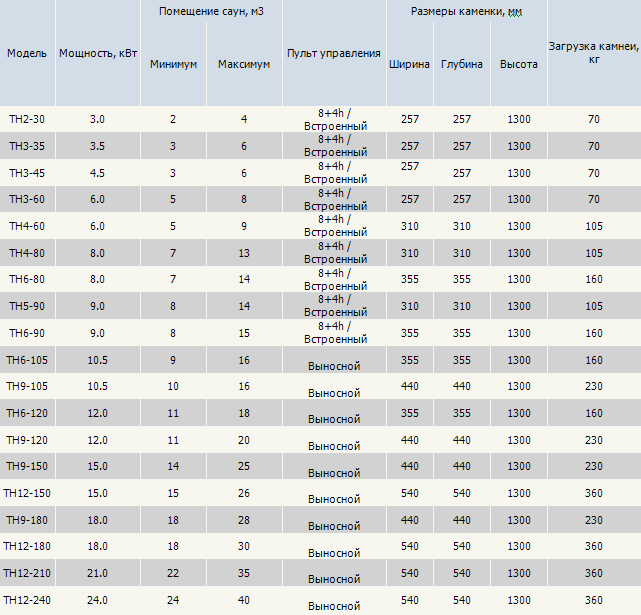
Task: Select model cell TH9-105
Action: tap(27, 386)
